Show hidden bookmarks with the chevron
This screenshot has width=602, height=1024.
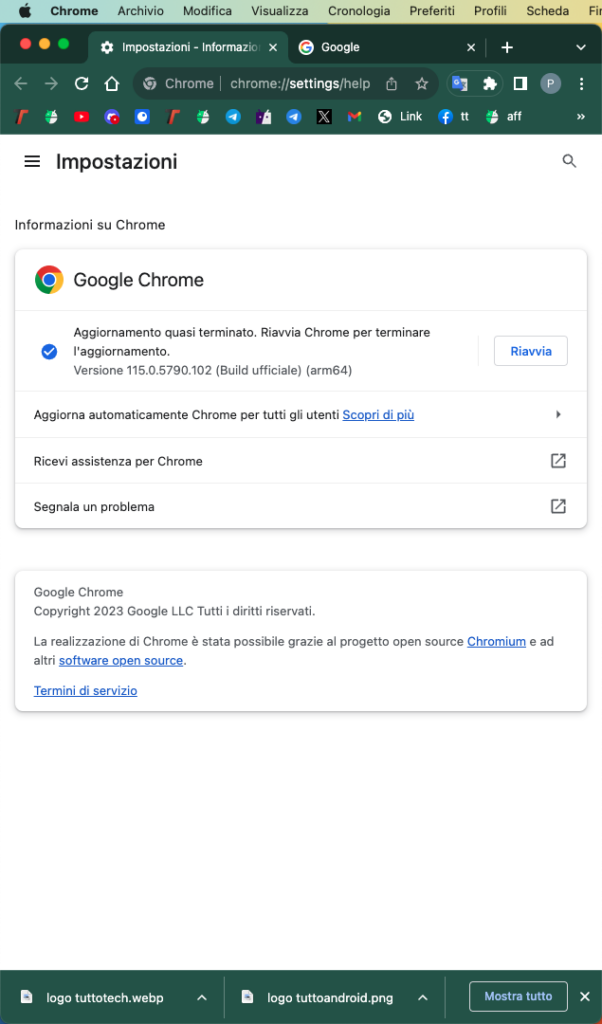581,117
